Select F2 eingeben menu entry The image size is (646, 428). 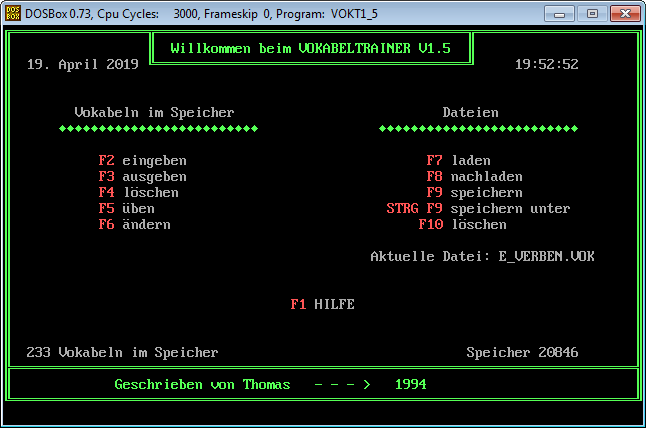[x=142, y=160]
